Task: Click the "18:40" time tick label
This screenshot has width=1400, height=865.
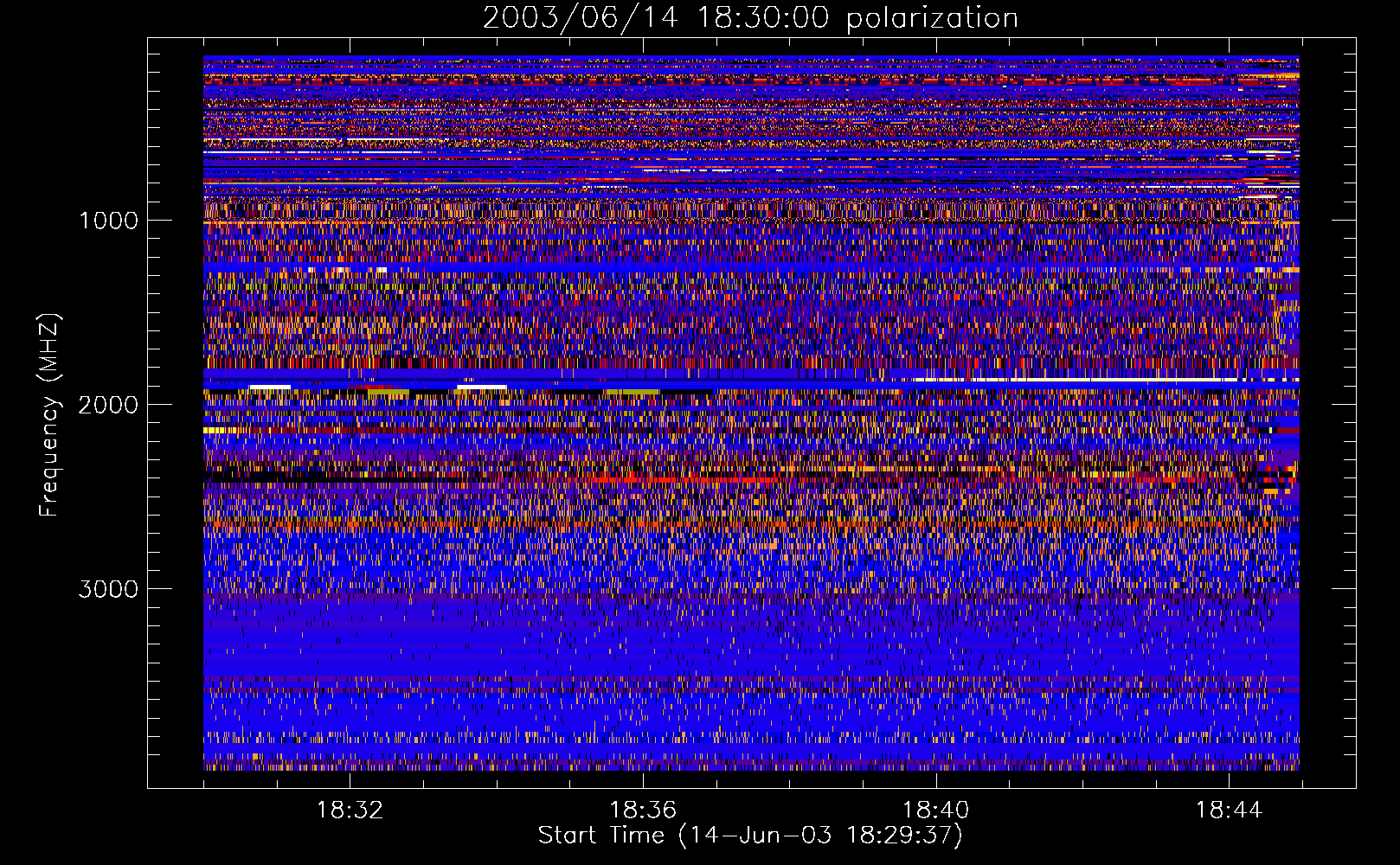Action: pos(936,811)
